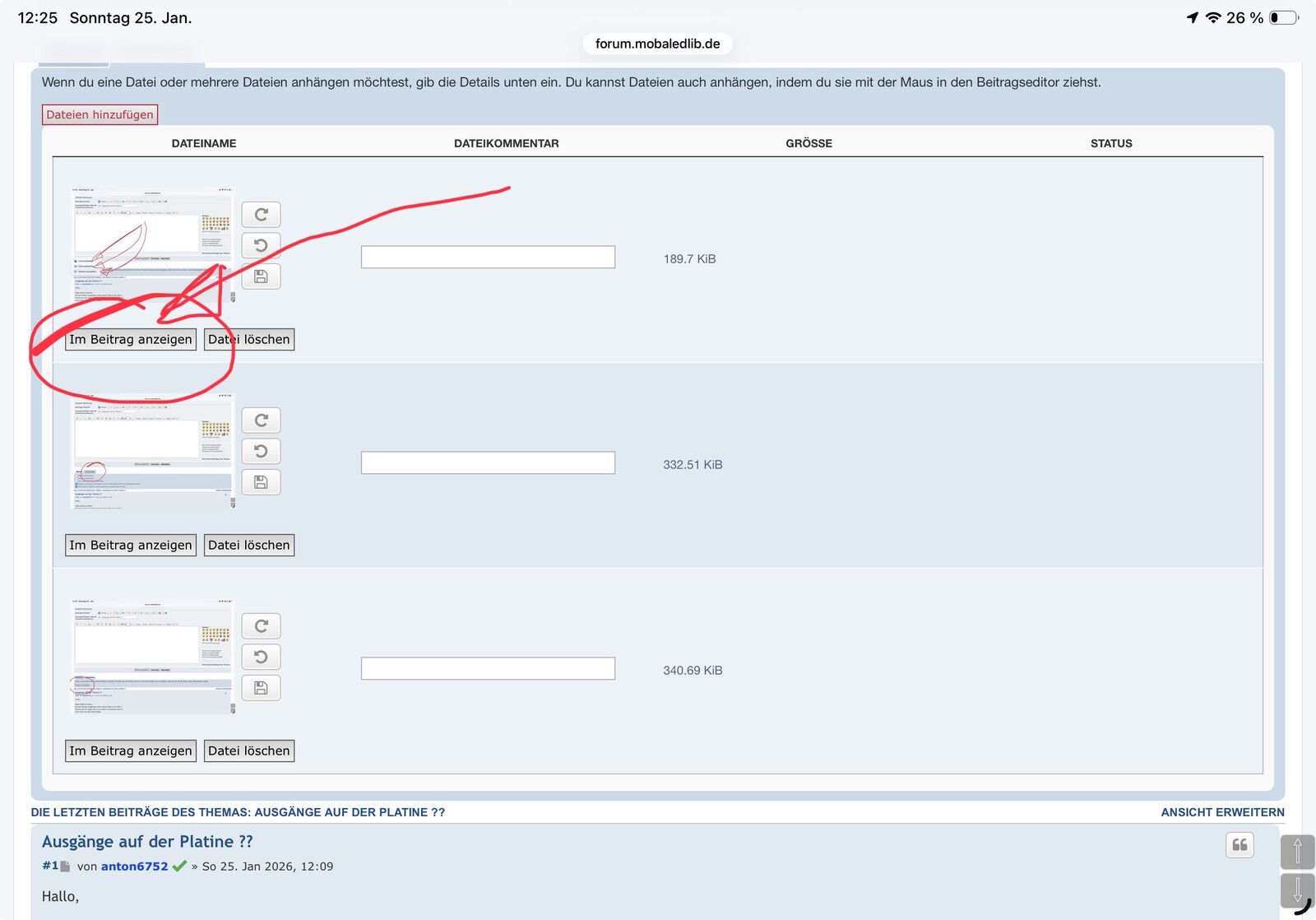1316x920 pixels.
Task: Click save icon for 332.51 KiB file
Action: (261, 482)
